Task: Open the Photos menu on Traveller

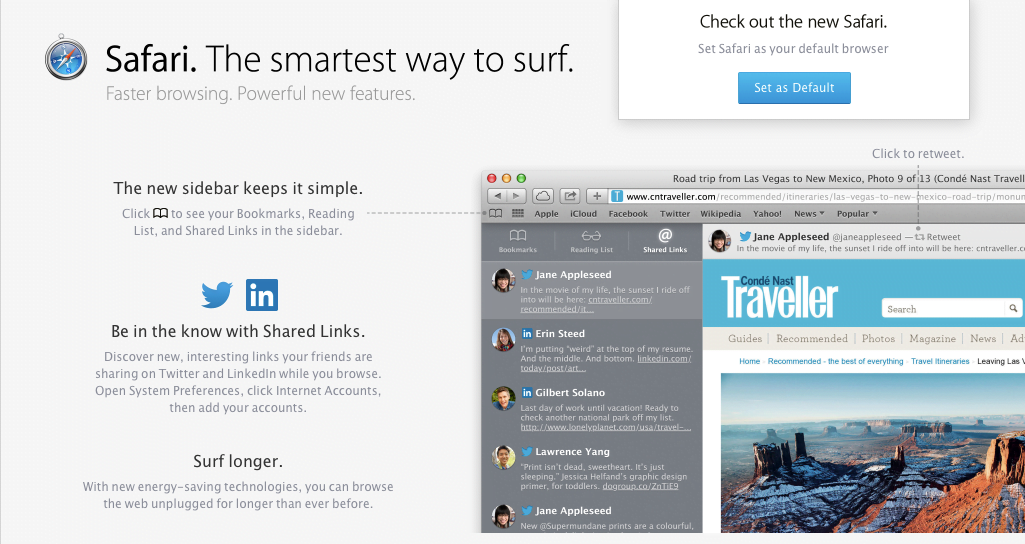Action: [x=878, y=338]
